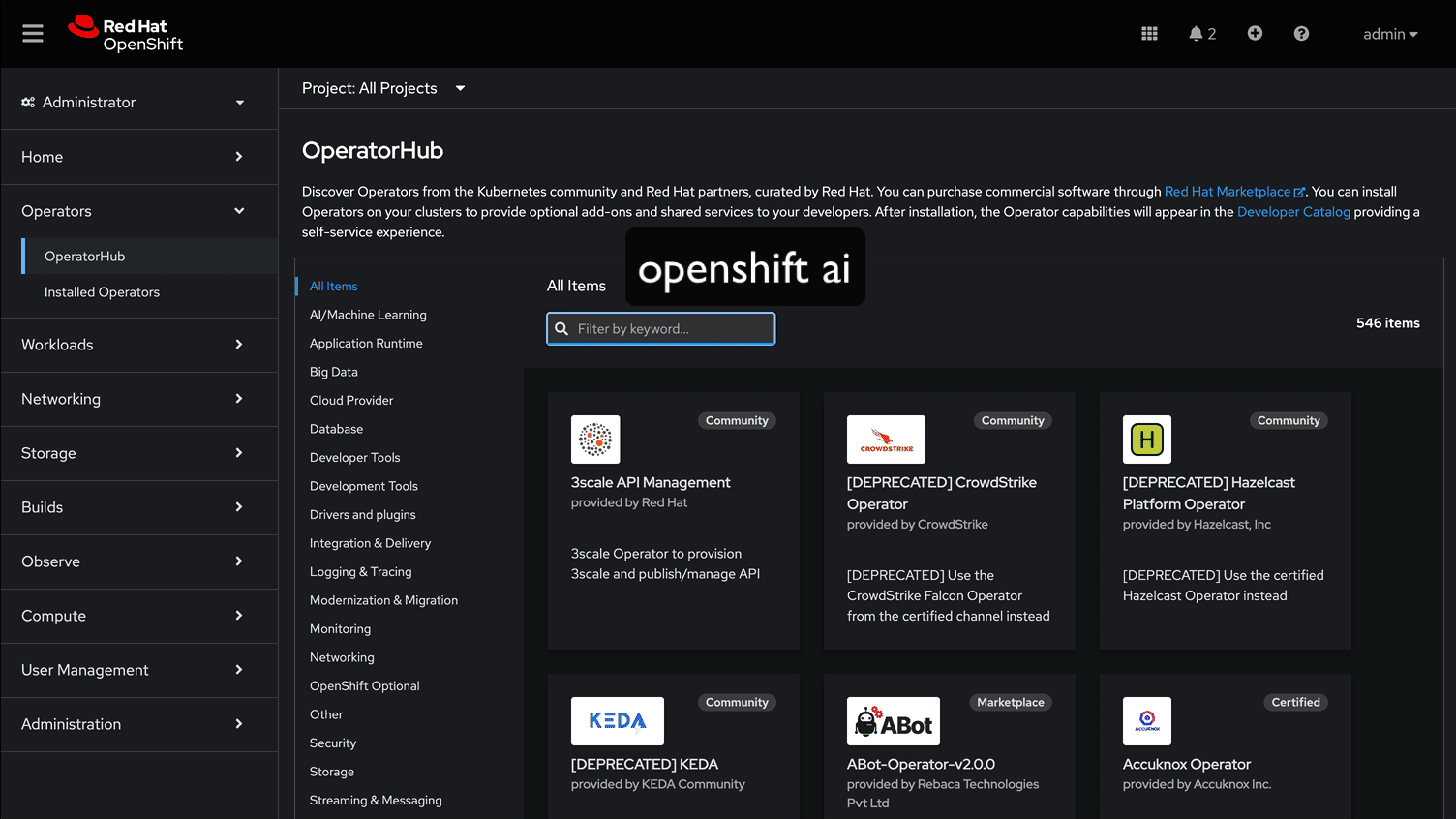This screenshot has width=1456, height=819.
Task: Open [DEPRECATED] Hazelcast Platform Operator title
Action: coord(1209,493)
